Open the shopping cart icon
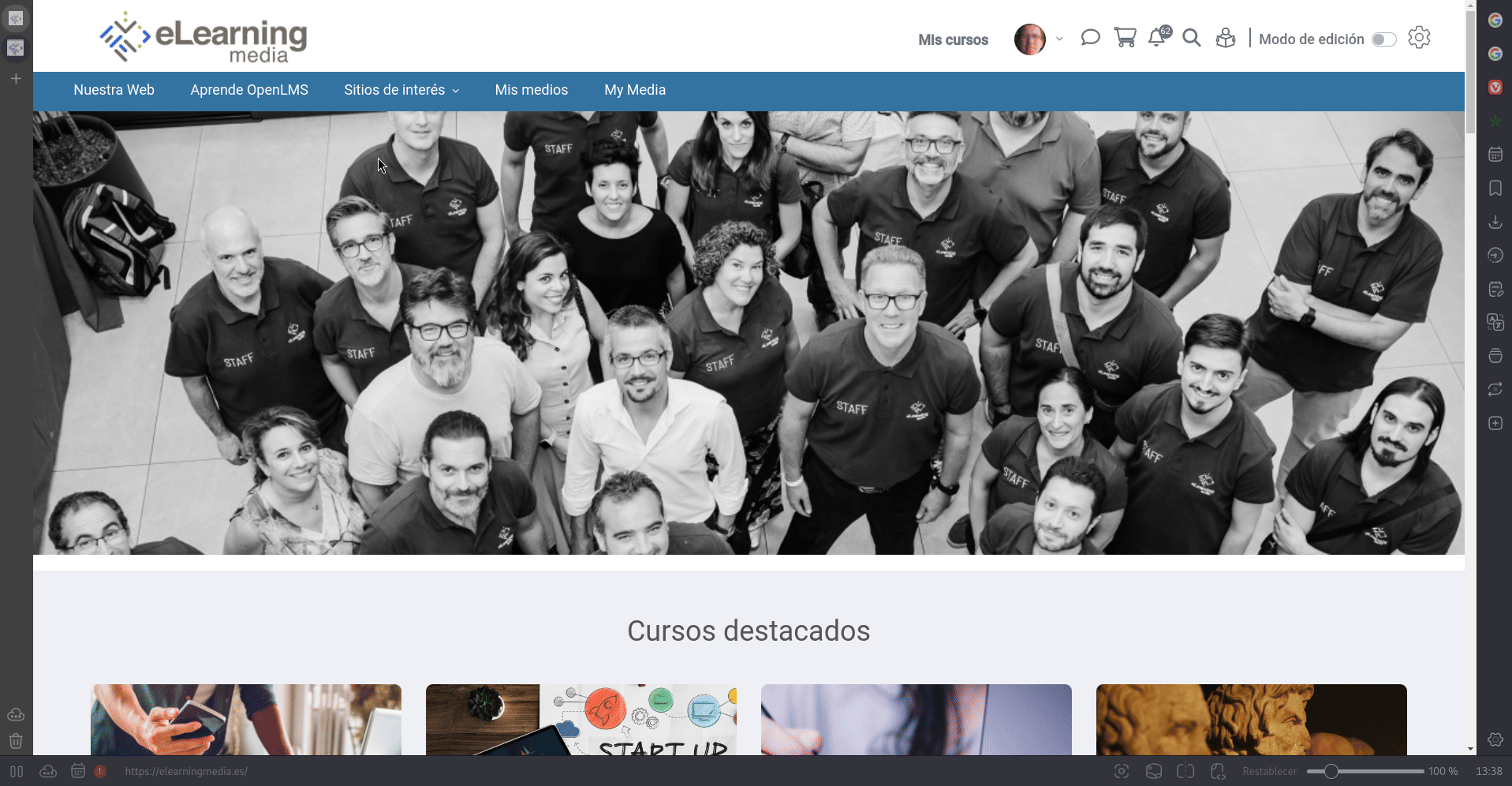1512x786 pixels. coord(1125,38)
